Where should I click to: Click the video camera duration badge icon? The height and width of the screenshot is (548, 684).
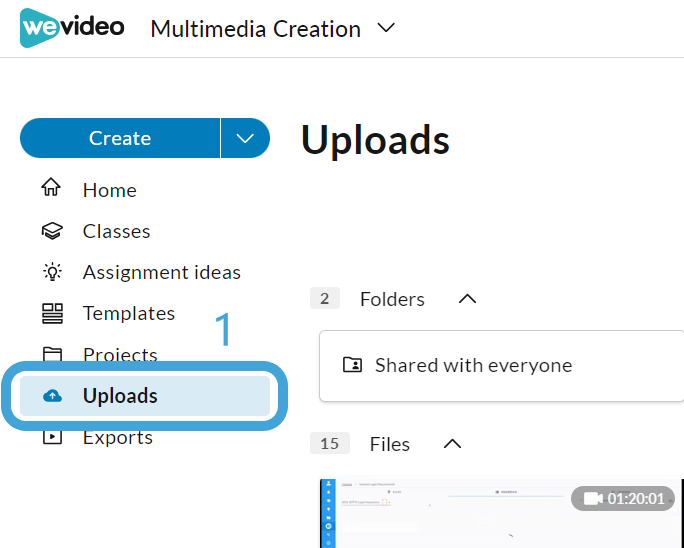click(593, 498)
